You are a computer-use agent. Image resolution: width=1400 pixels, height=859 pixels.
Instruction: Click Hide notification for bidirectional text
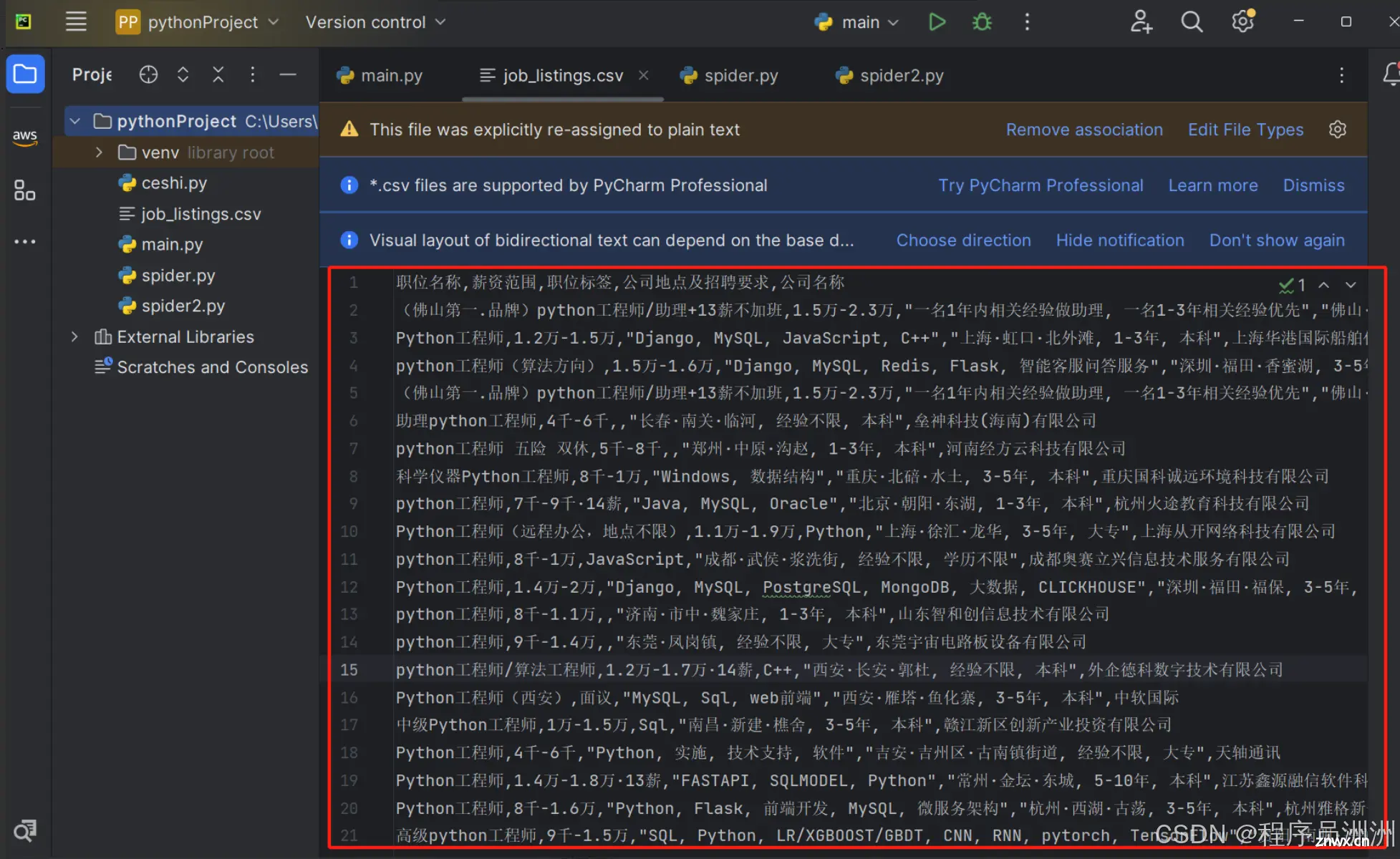click(1122, 240)
